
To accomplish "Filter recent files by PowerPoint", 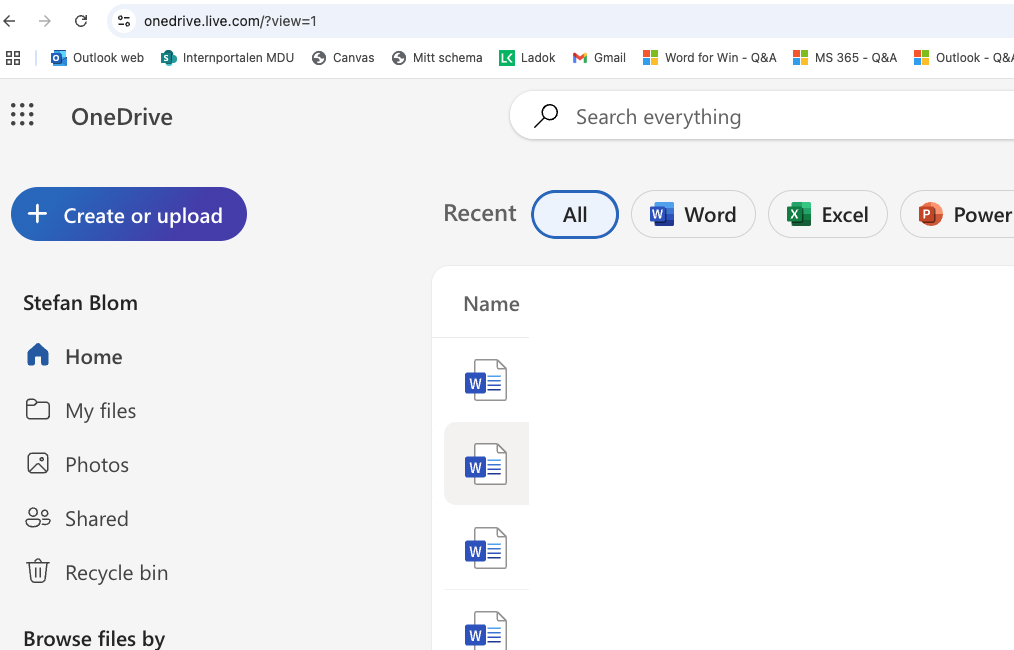I will coord(958,214).
